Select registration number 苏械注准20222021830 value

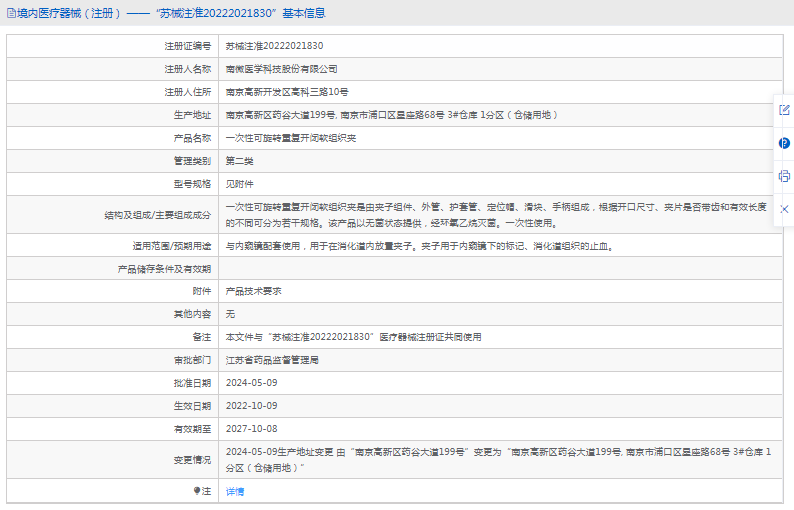pyautogui.click(x=274, y=46)
